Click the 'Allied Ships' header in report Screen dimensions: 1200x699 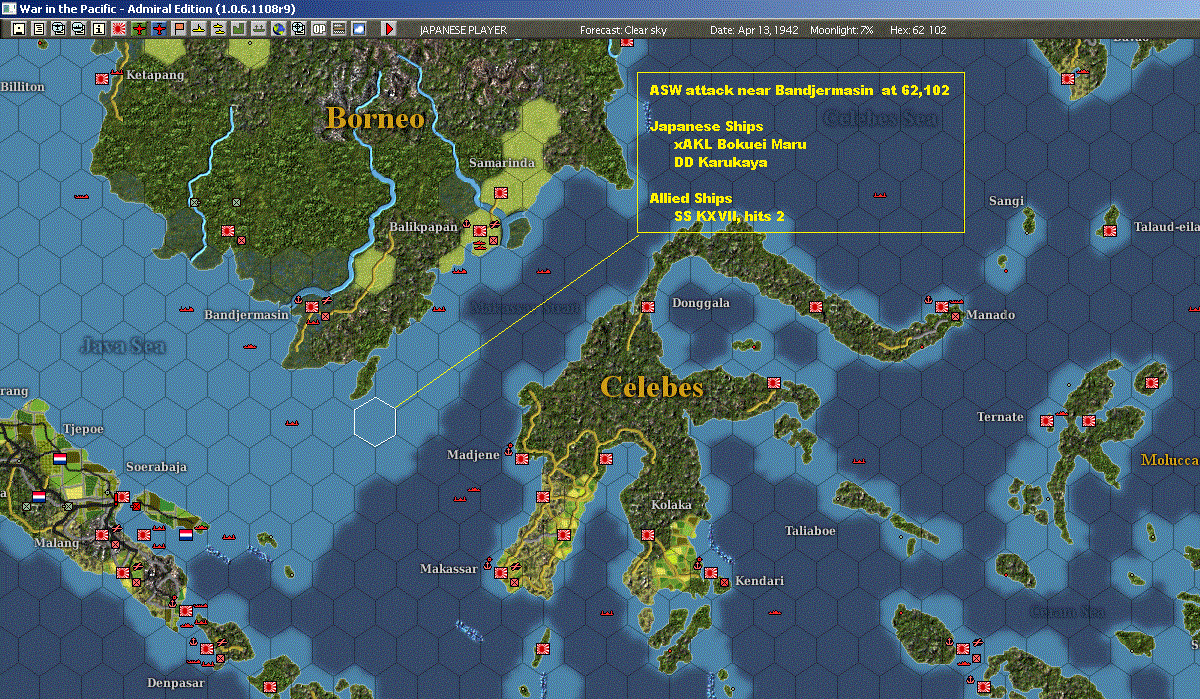pos(690,198)
